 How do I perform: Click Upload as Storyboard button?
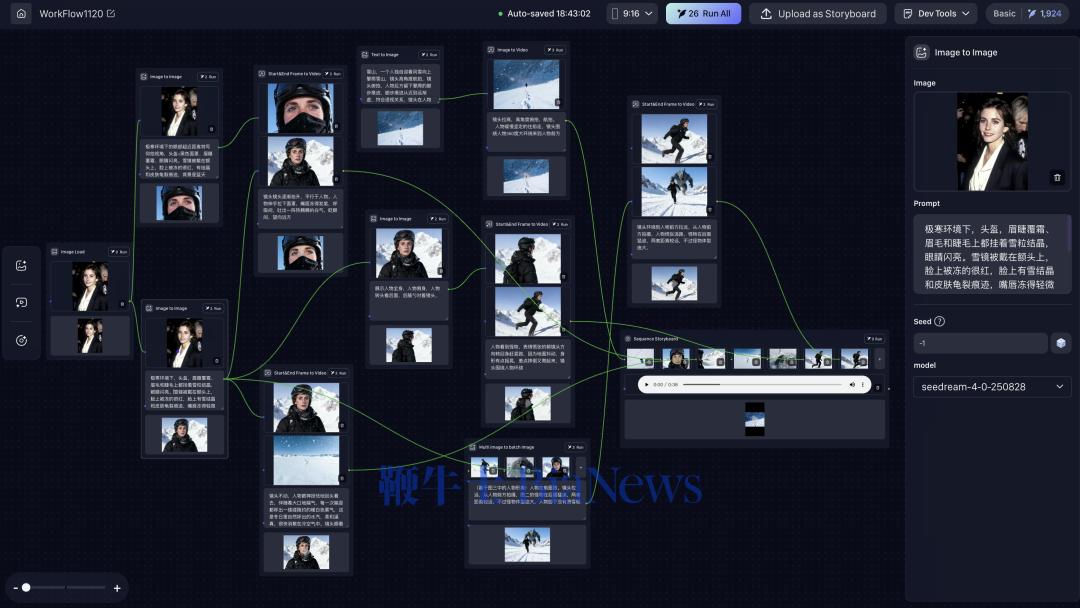tap(818, 14)
